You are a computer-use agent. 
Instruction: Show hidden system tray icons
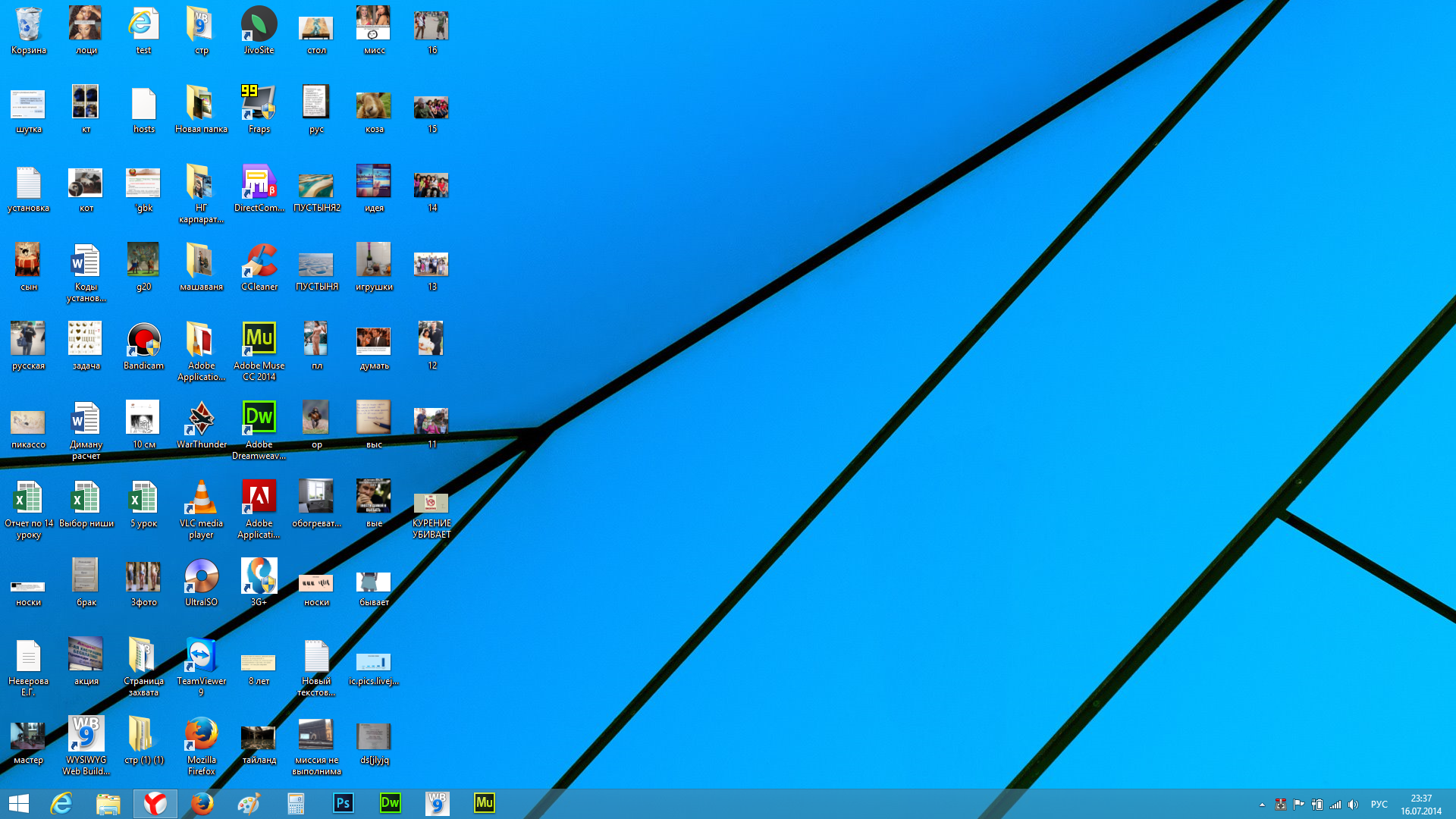1262,805
